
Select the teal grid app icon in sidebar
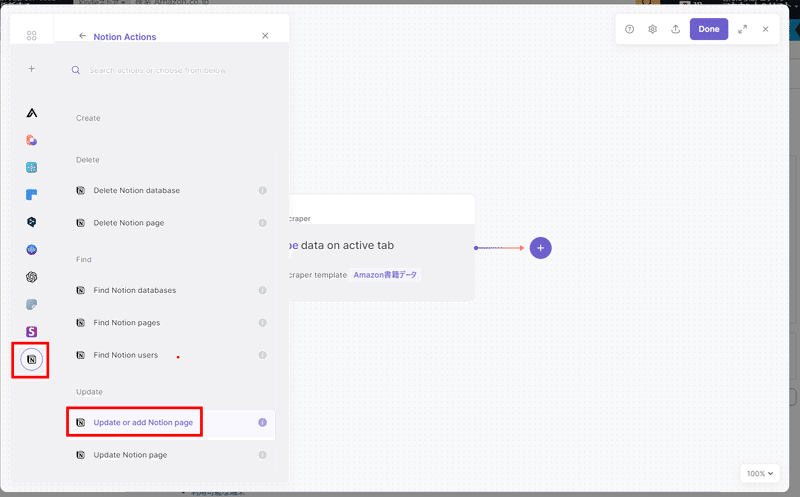[32, 167]
